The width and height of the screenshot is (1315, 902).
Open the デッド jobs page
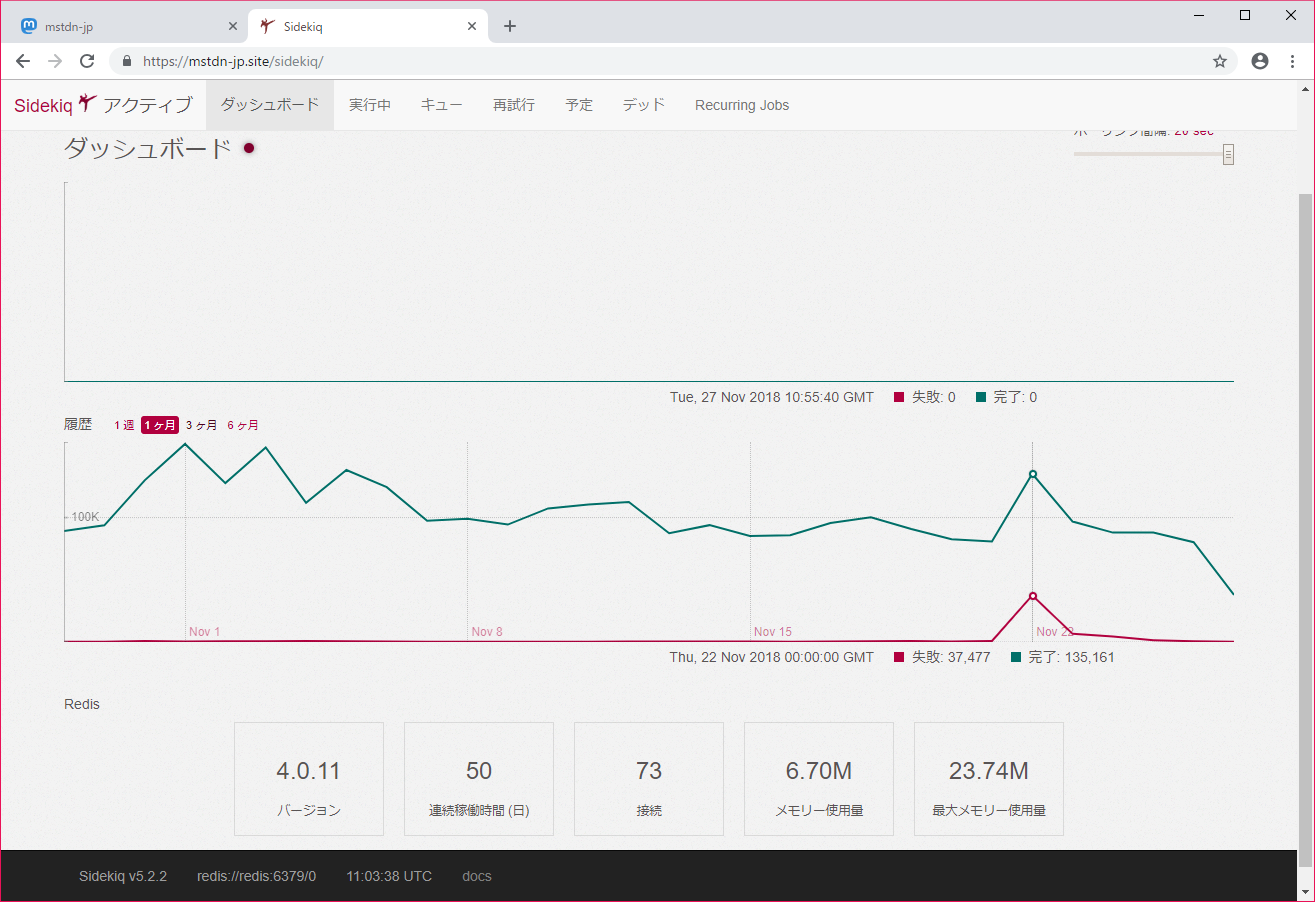[644, 105]
